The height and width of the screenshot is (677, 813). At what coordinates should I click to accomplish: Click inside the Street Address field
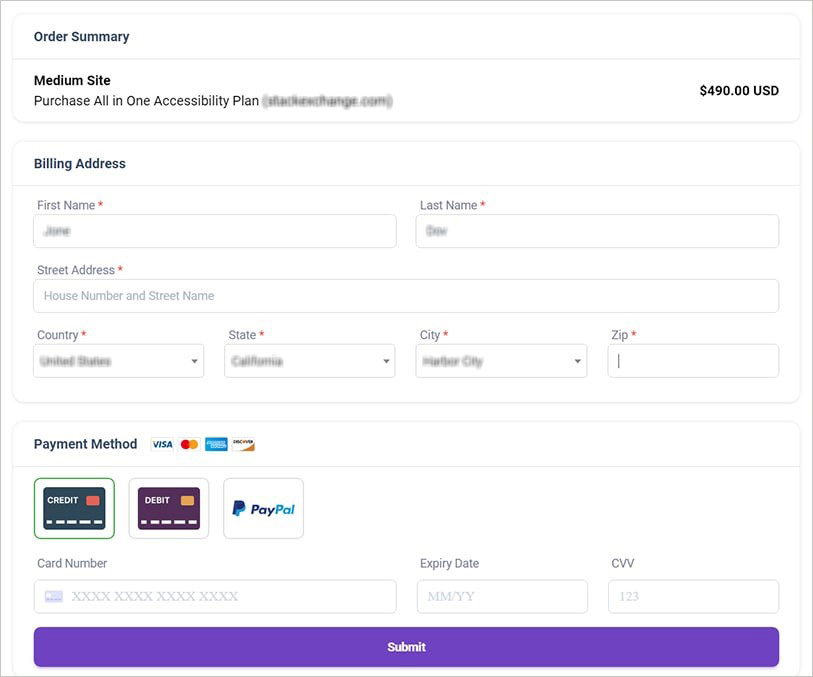point(406,295)
